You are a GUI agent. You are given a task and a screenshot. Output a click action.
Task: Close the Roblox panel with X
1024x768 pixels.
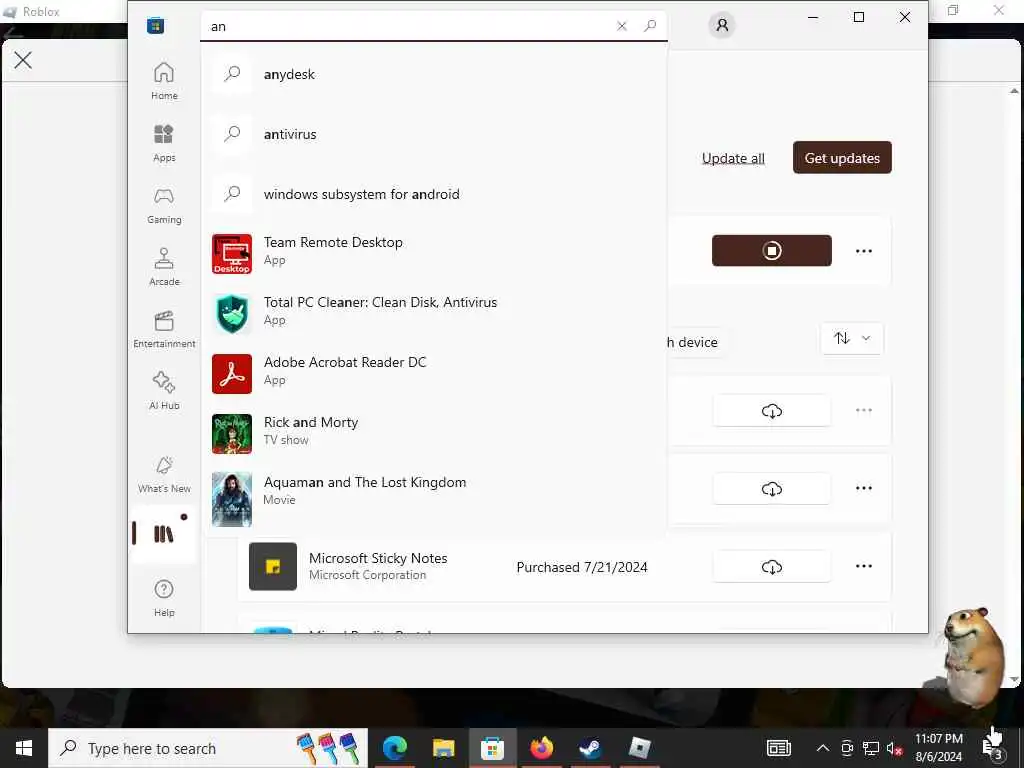(23, 60)
